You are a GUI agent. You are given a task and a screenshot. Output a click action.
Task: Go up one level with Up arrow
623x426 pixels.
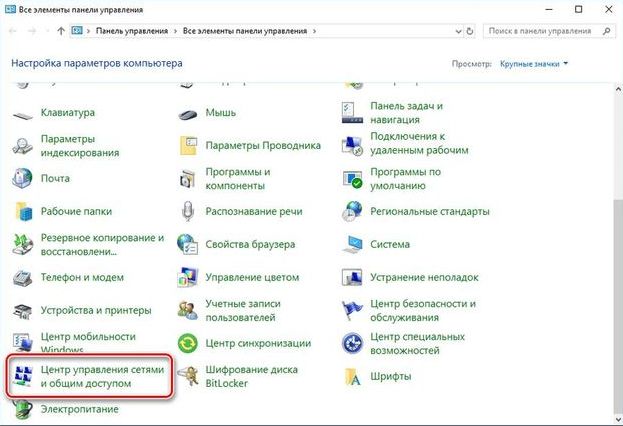point(61,31)
